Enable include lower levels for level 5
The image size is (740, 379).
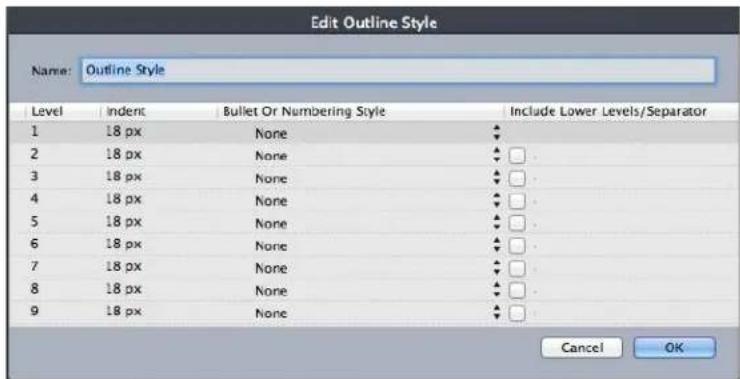517,223
